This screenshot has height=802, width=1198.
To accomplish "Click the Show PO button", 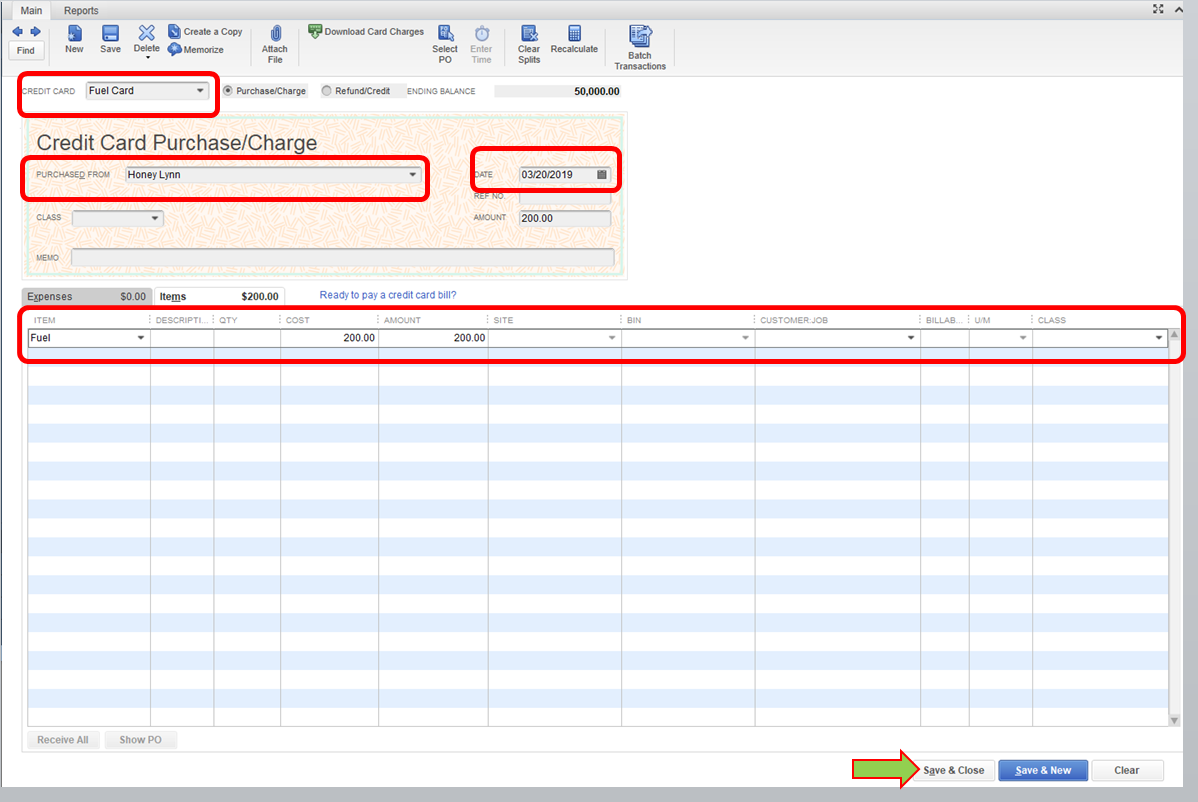I will point(141,740).
